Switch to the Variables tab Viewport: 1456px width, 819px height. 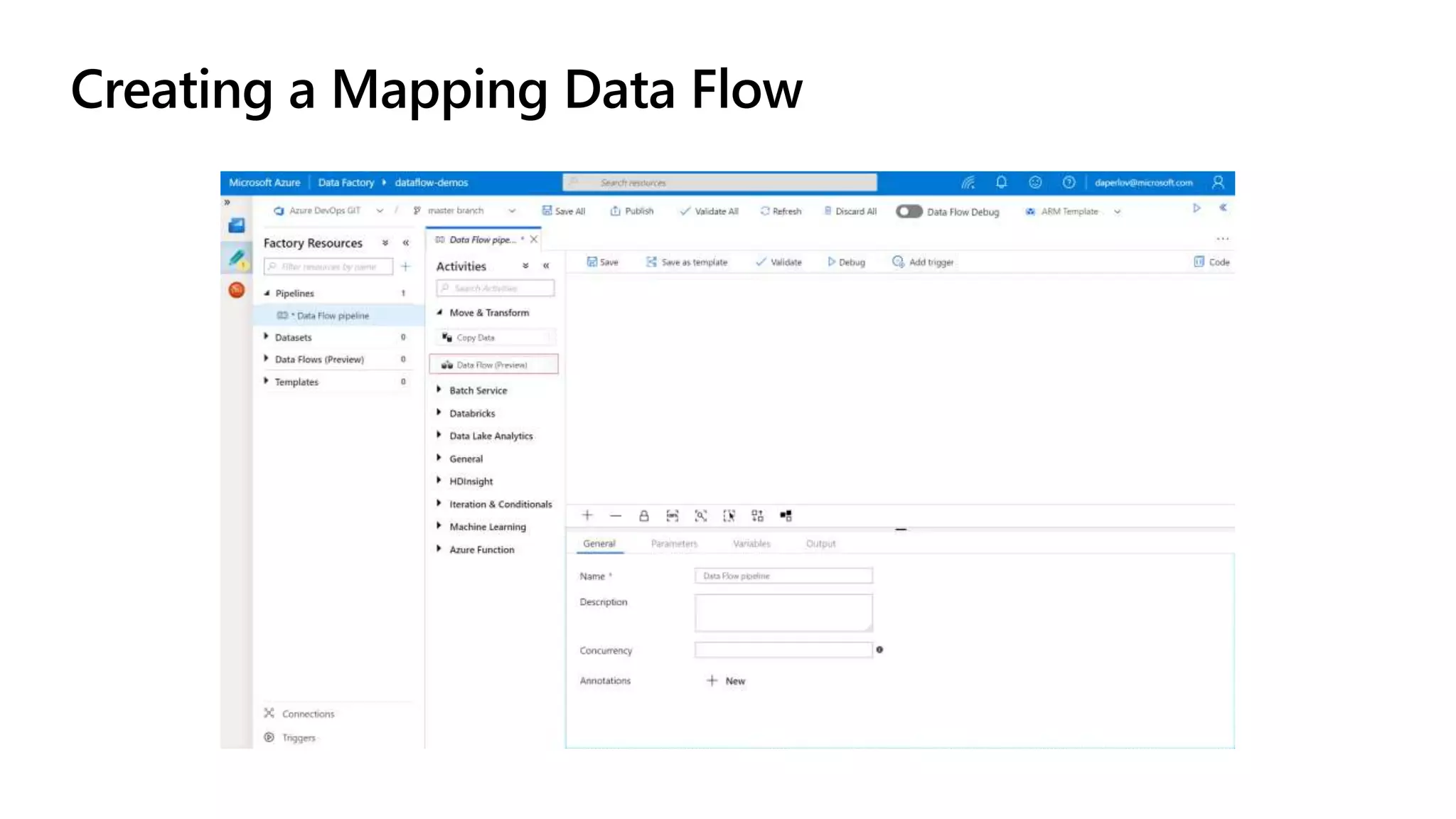point(751,544)
